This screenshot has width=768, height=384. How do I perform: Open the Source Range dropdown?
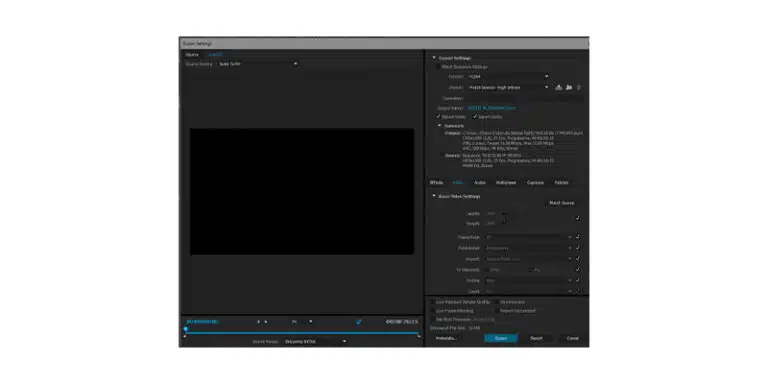(x=315, y=341)
